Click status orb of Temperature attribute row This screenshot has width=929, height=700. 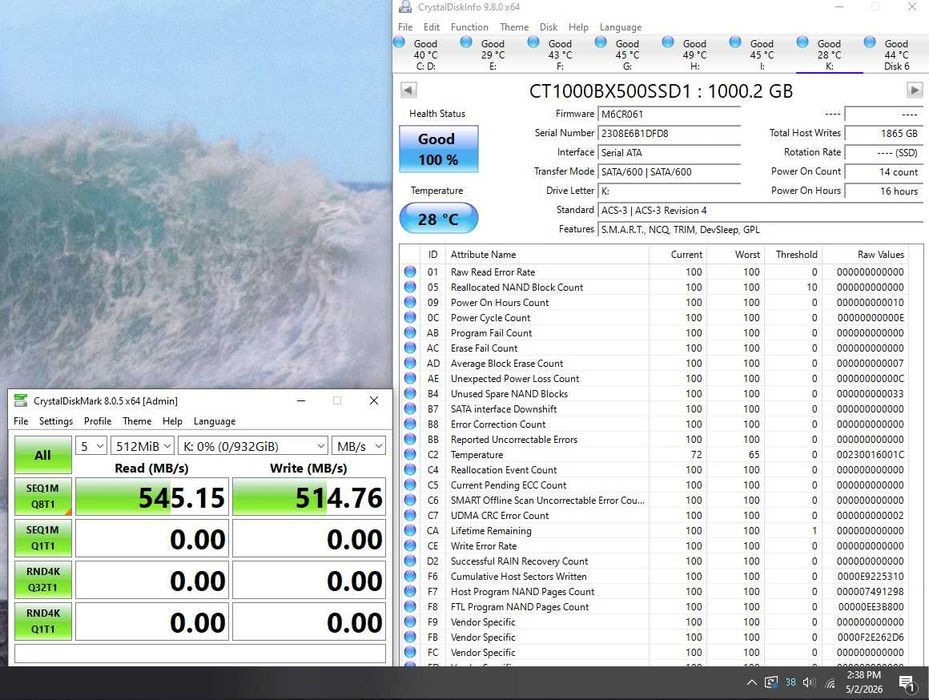(x=410, y=455)
